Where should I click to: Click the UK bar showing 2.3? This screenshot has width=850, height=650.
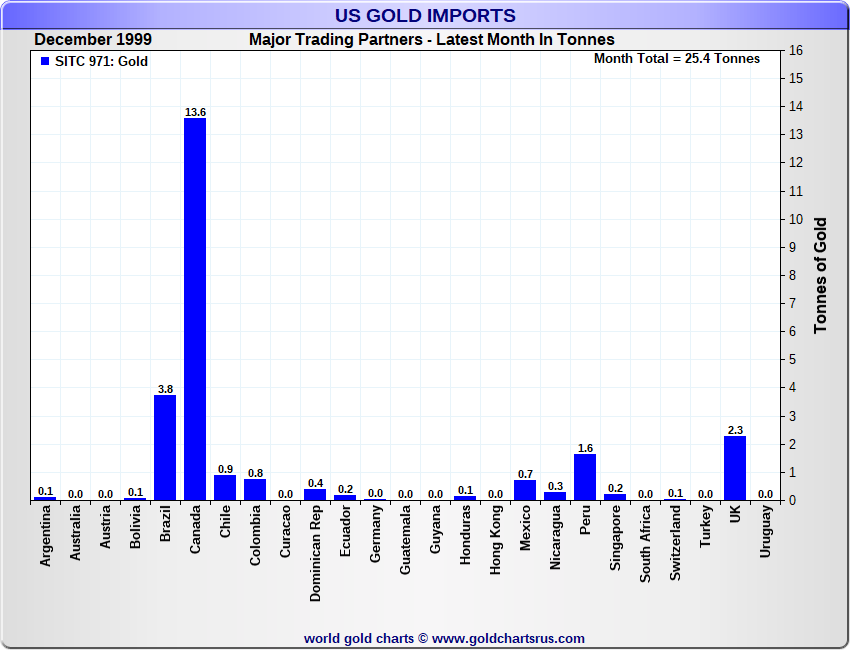click(735, 468)
